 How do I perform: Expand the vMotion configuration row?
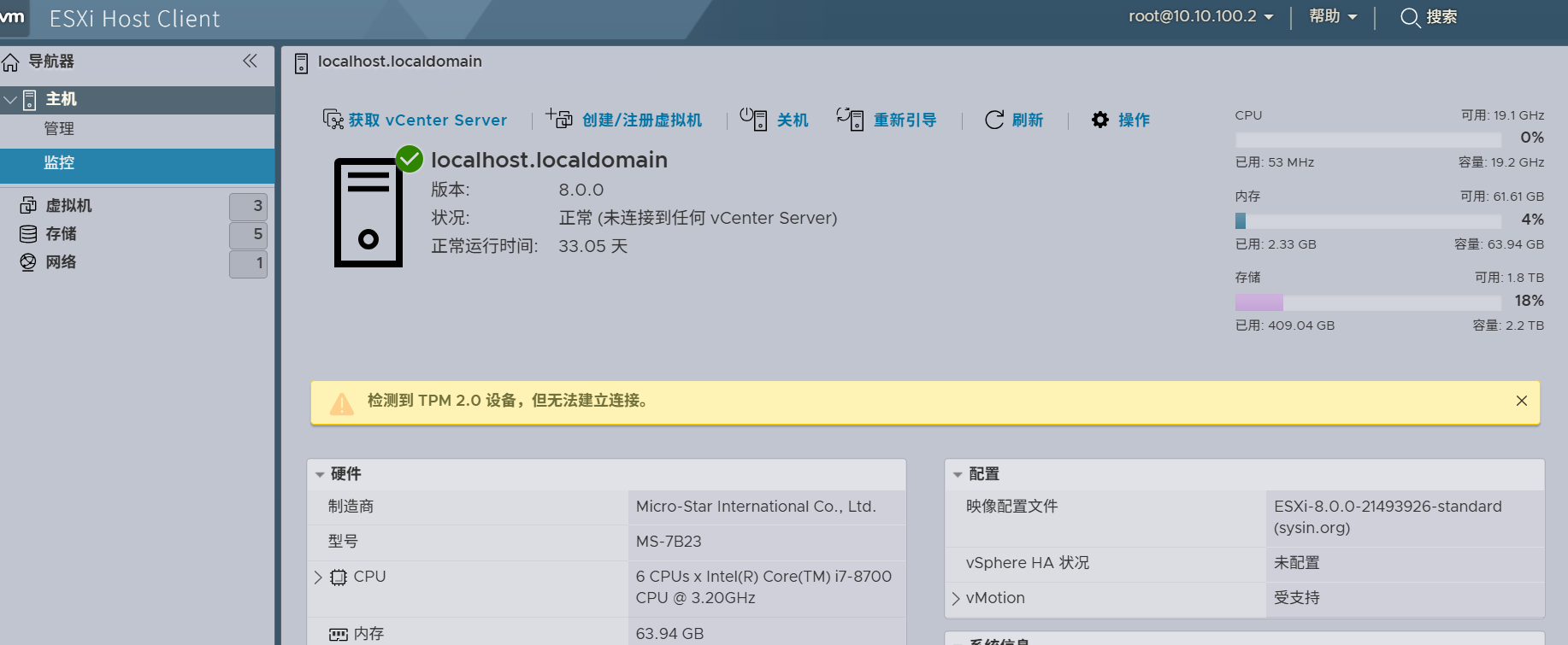(x=956, y=599)
